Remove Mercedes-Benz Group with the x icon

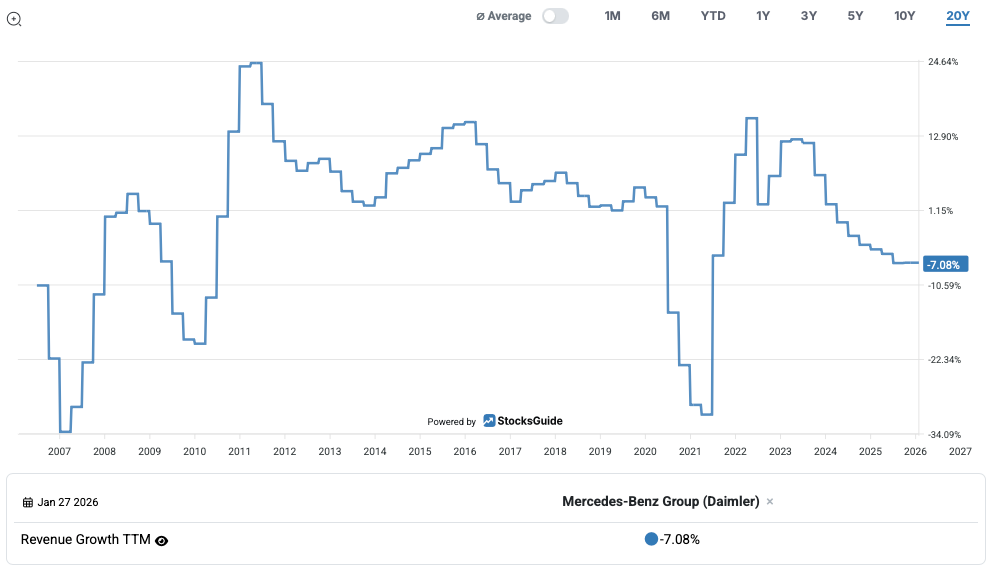click(770, 501)
